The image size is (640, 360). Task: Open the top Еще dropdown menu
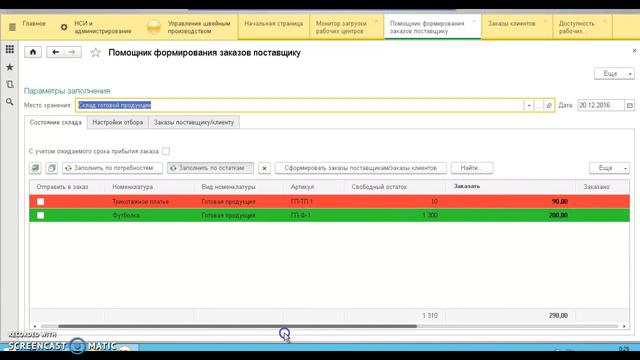[x=614, y=73]
